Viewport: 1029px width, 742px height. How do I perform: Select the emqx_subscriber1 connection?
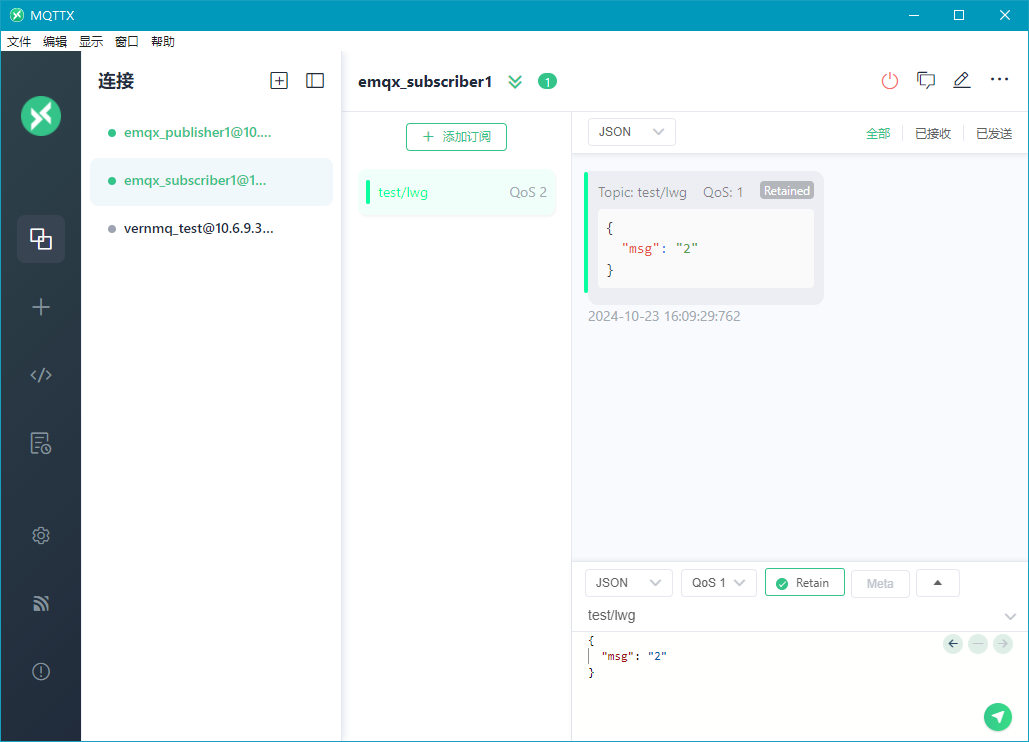[211, 181]
